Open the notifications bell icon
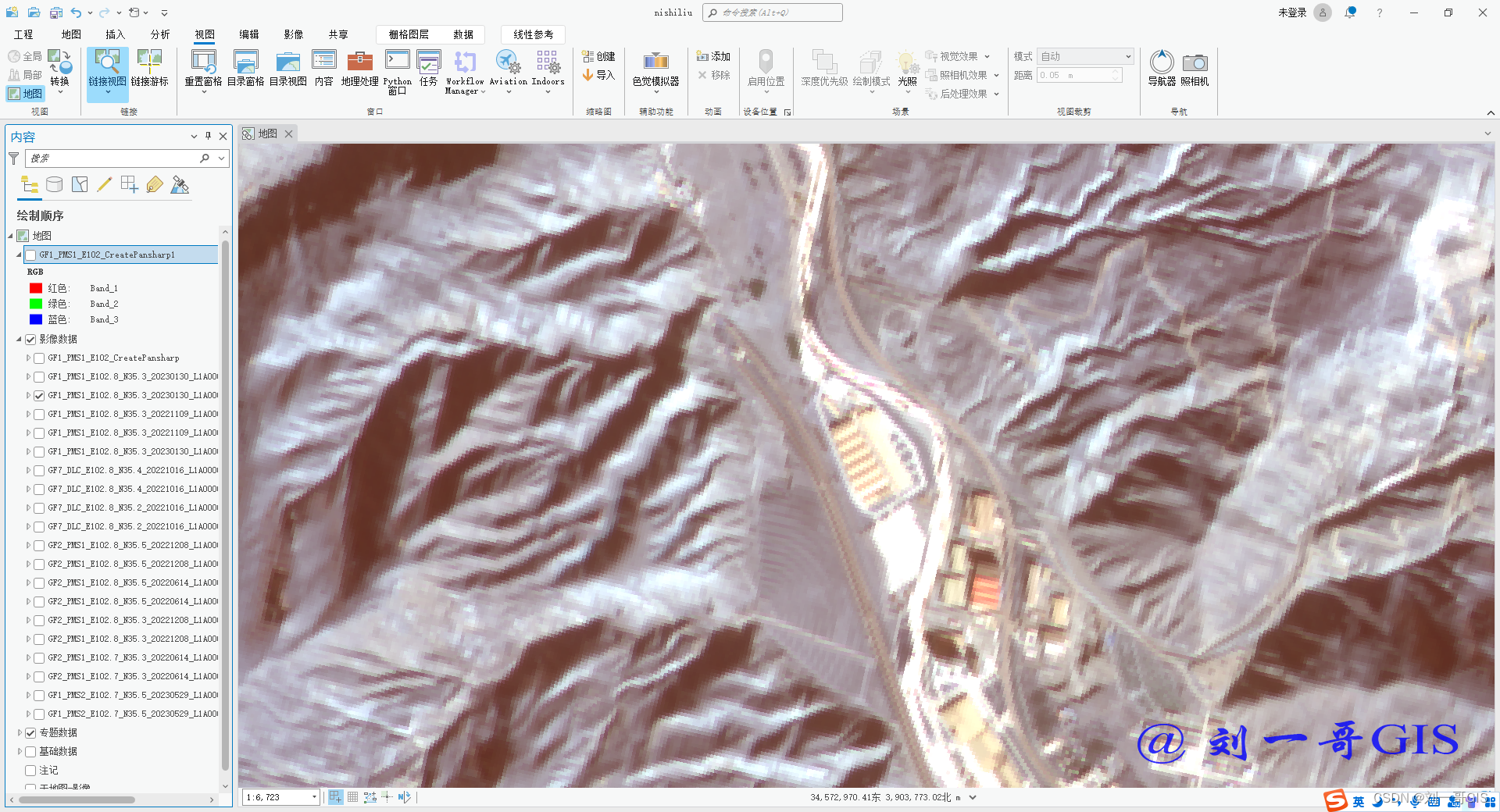Viewport: 1500px width, 812px height. coord(1350,12)
